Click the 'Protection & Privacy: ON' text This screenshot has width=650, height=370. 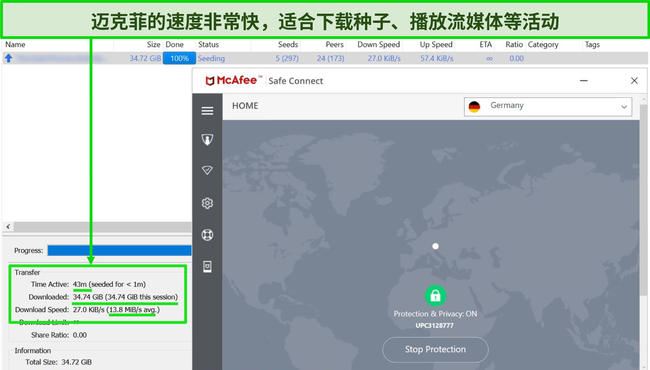coord(435,314)
